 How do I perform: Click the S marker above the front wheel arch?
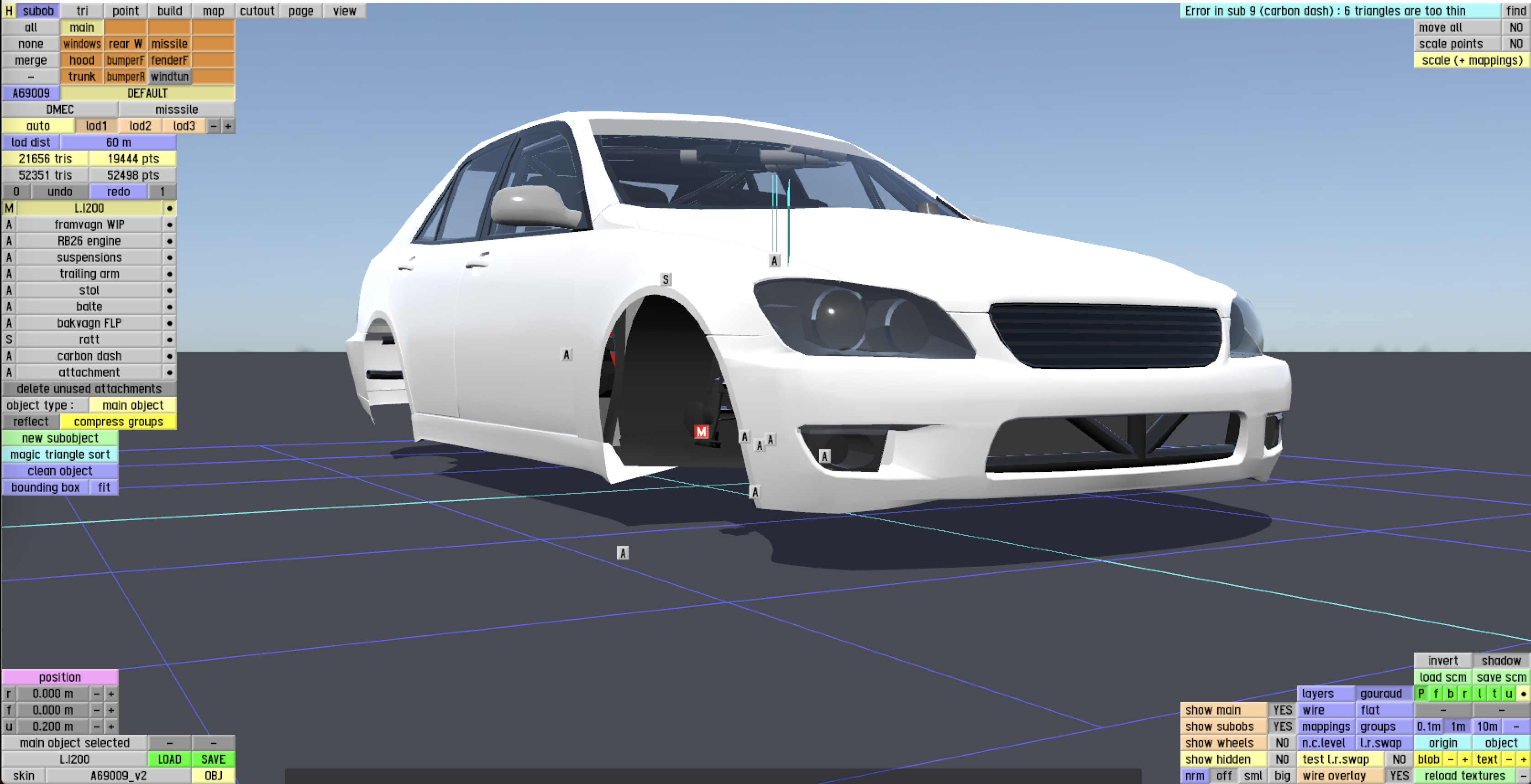[666, 279]
